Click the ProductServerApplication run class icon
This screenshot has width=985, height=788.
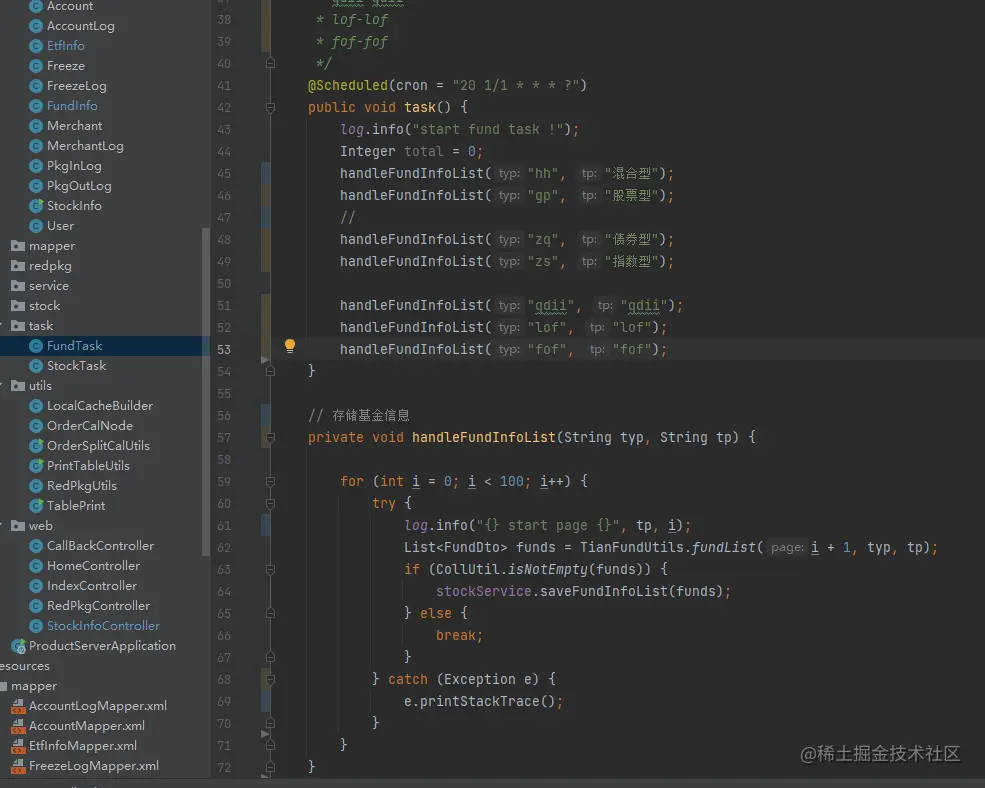(19, 646)
